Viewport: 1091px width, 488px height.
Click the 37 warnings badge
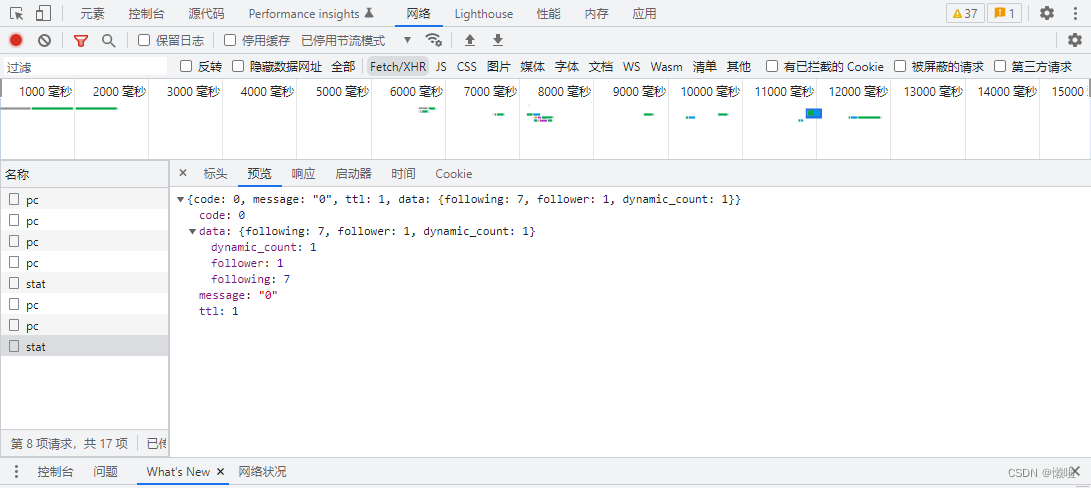(964, 13)
